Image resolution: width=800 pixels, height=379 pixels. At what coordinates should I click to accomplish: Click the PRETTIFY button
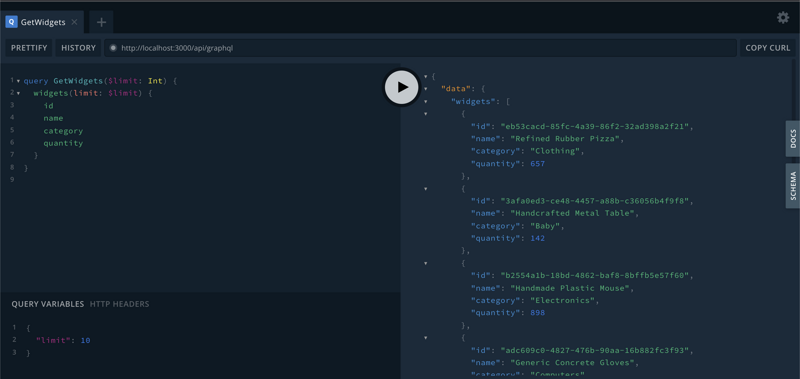[29, 48]
